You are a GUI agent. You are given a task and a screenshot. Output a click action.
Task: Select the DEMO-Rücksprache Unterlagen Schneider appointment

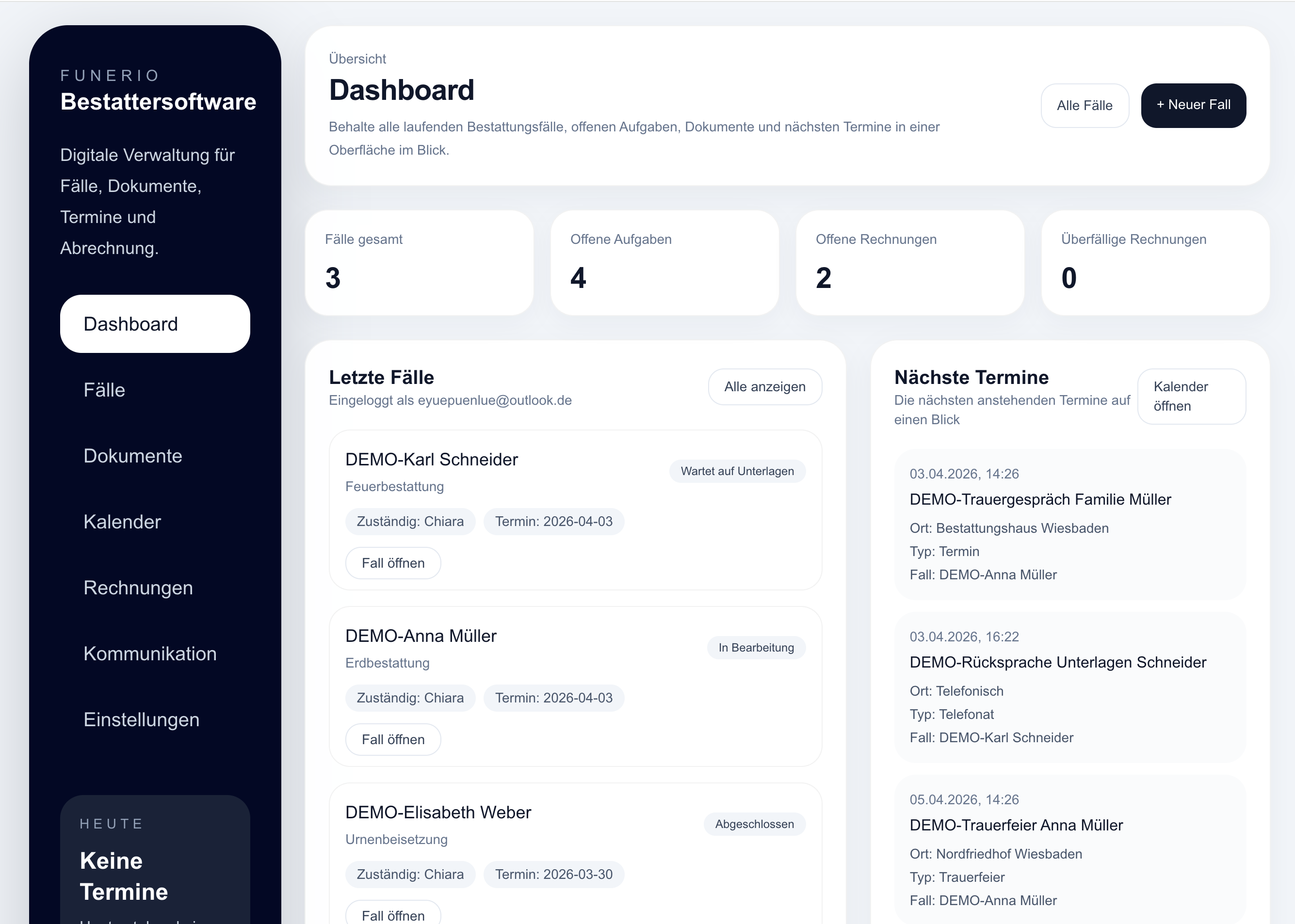(1057, 662)
